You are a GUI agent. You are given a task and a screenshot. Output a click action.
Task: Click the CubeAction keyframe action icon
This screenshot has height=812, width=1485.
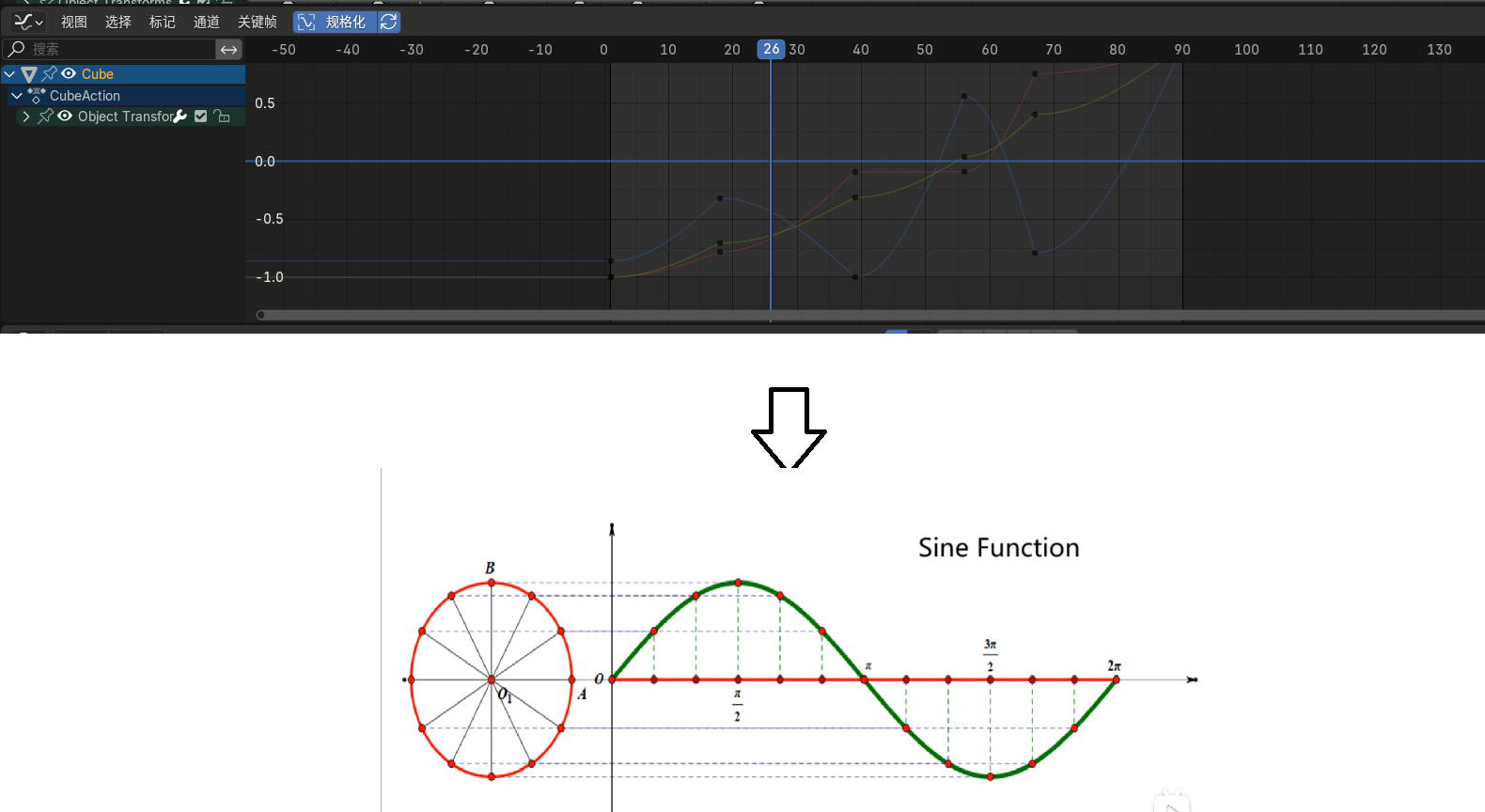(x=37, y=96)
